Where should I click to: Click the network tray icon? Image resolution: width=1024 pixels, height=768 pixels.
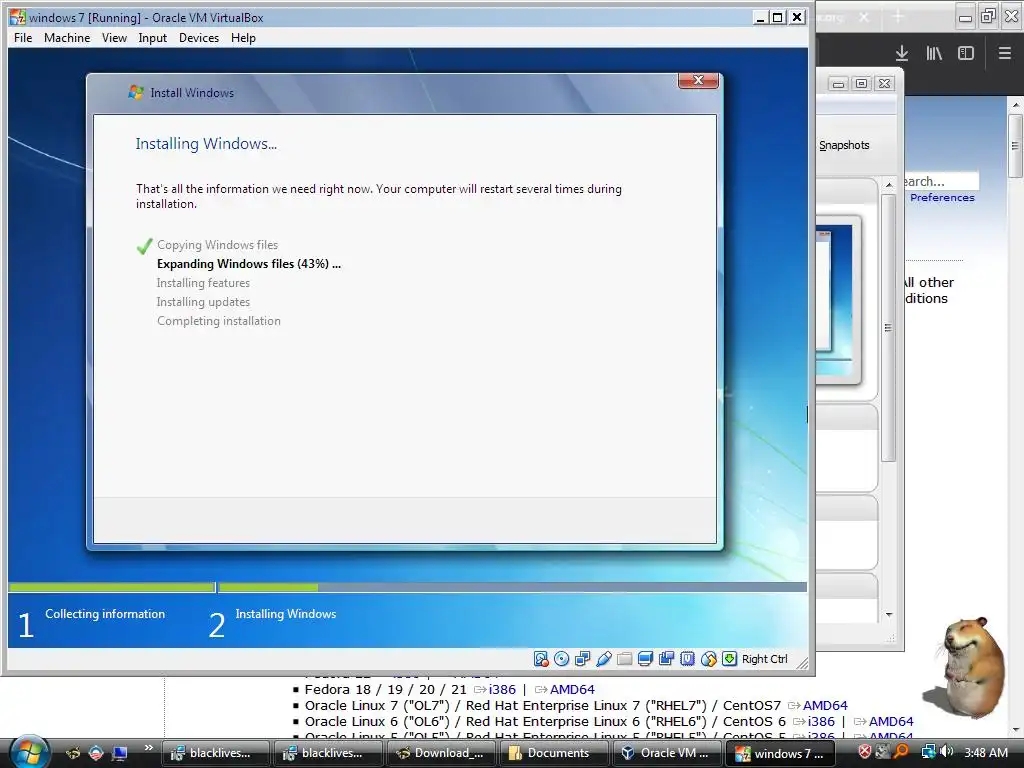click(x=928, y=752)
